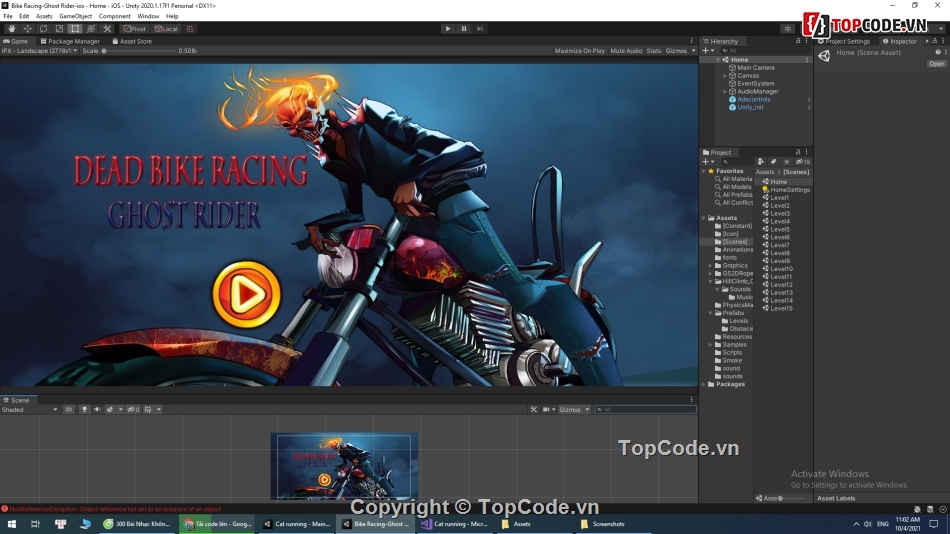The width and height of the screenshot is (950, 534).
Task: Open the Hierarchy create plus dropdown
Action: click(x=708, y=50)
